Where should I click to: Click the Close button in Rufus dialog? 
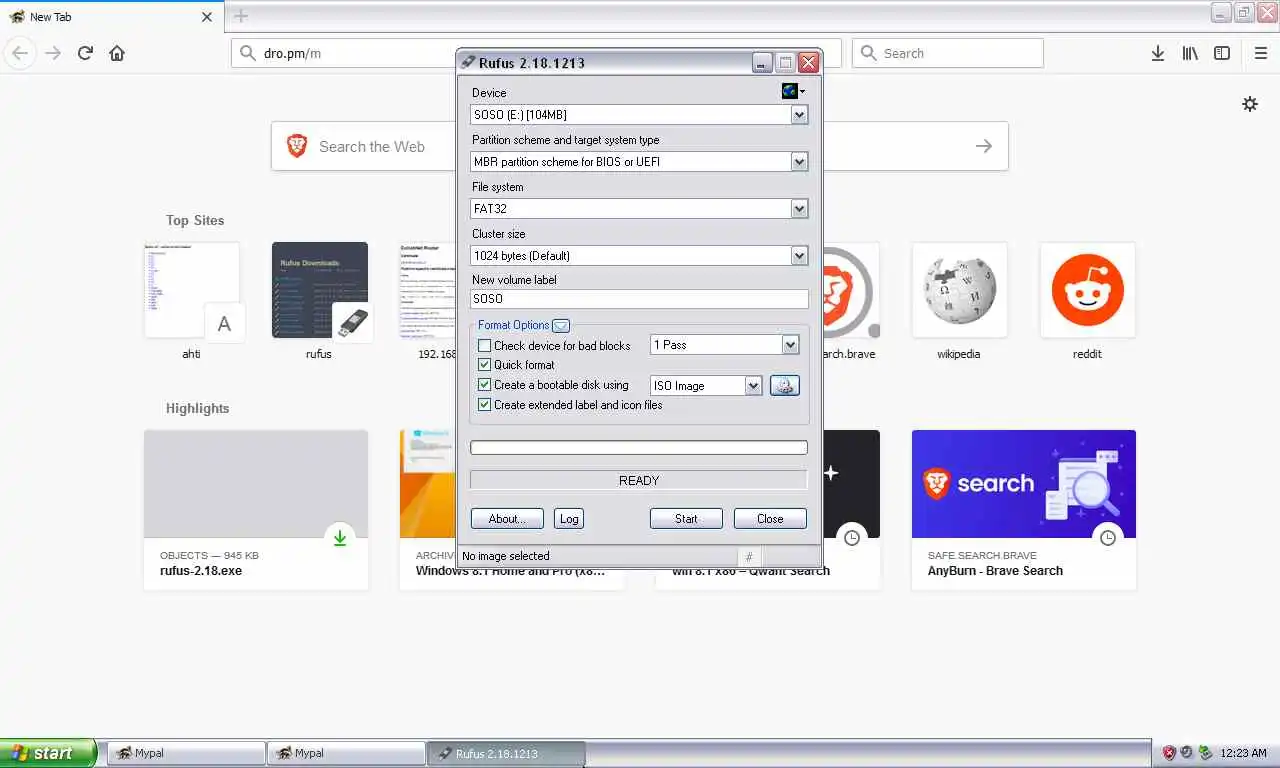(x=770, y=519)
